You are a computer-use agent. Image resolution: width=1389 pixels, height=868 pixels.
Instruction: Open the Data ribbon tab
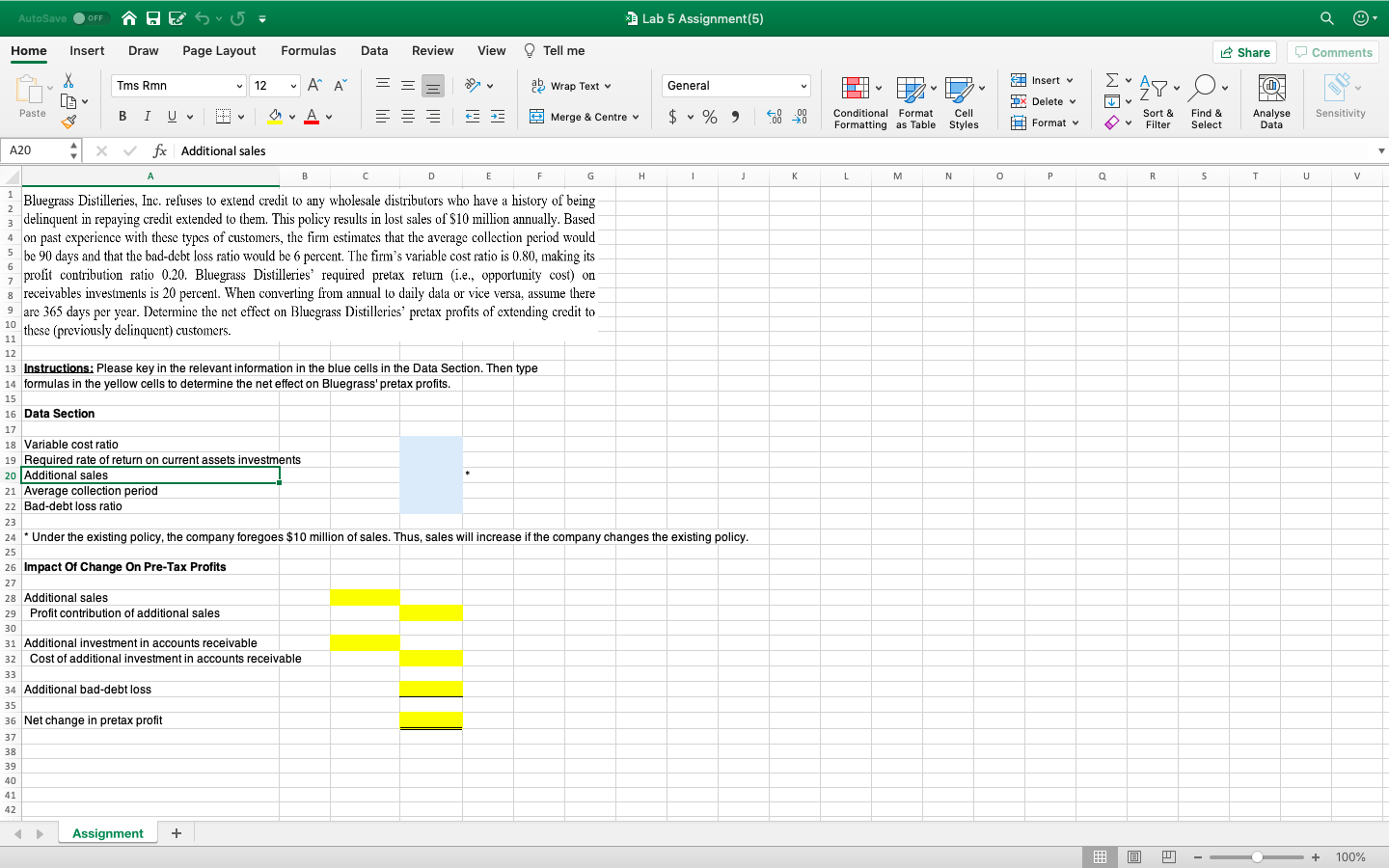click(374, 50)
